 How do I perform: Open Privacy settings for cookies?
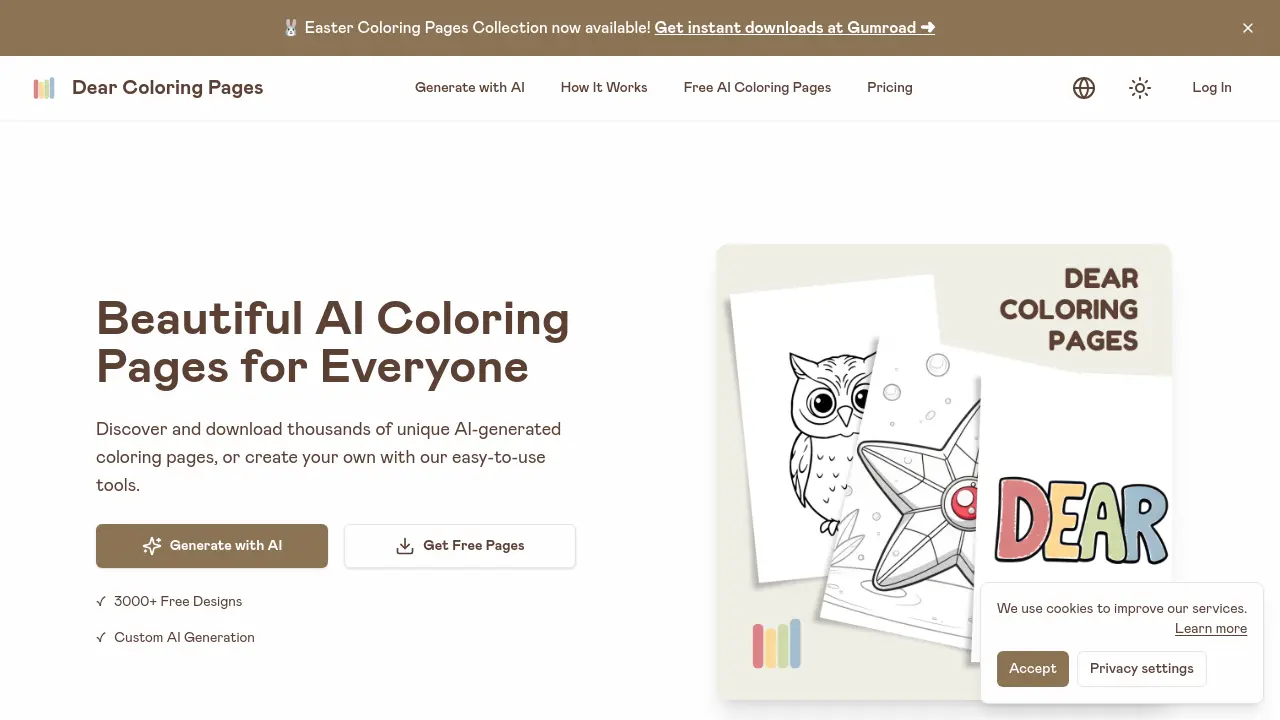point(1142,669)
